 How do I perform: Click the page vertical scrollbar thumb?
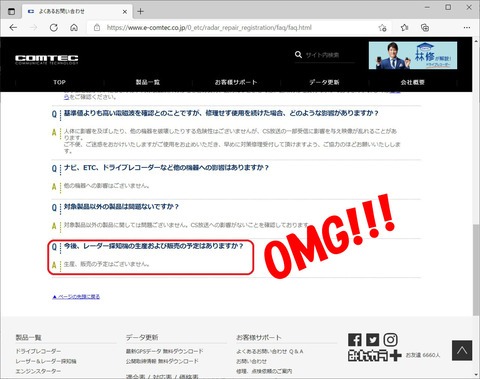pyautogui.click(x=476, y=270)
